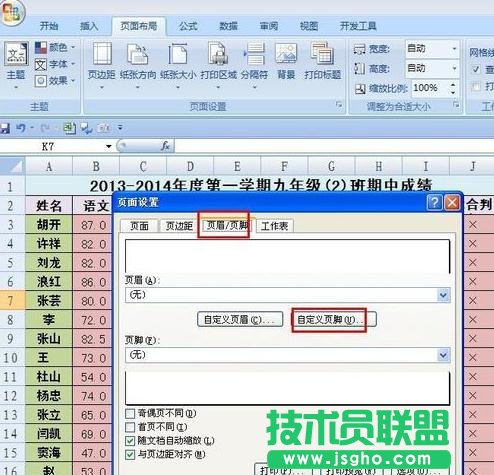Expand the Undo history dropdown arrow
The image size is (494, 475).
(32, 128)
